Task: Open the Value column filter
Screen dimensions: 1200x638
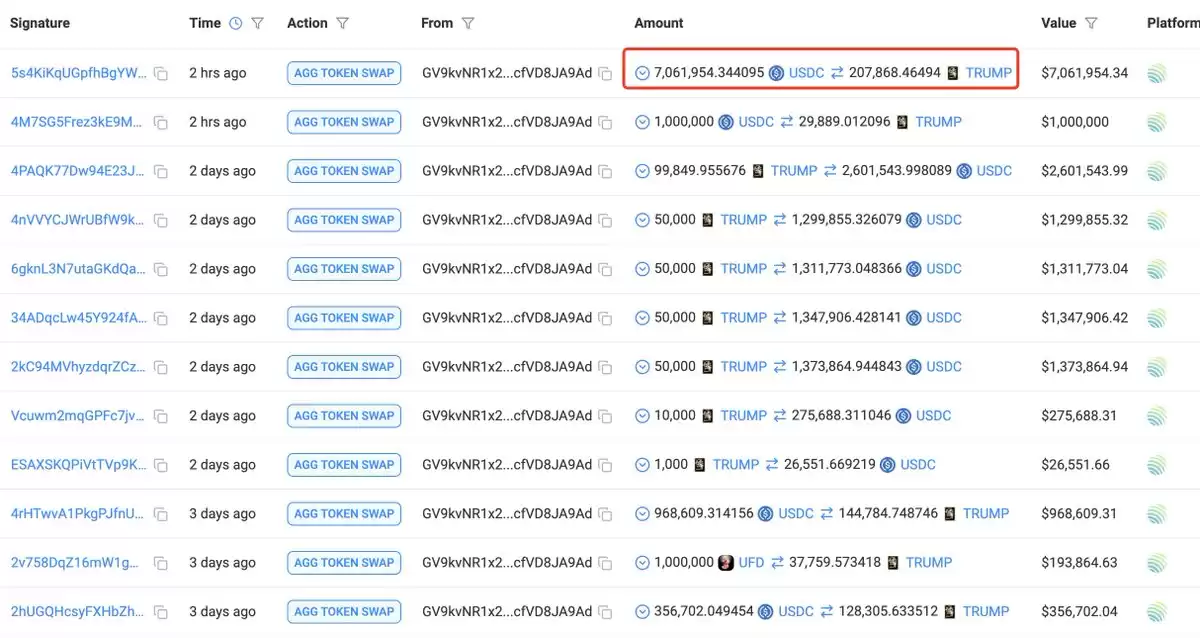Action: pos(1091,23)
